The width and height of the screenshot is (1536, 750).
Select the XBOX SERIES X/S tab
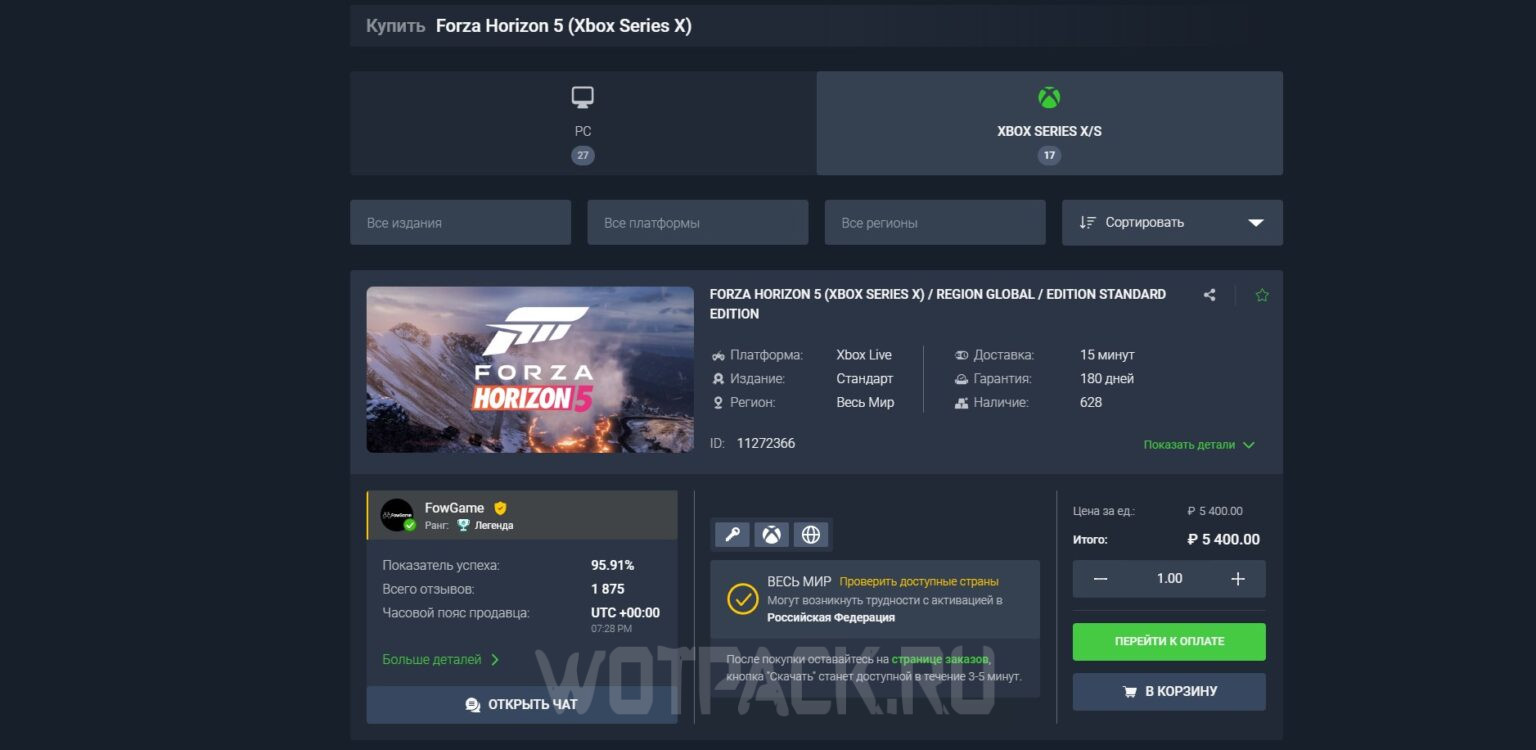(x=1049, y=123)
